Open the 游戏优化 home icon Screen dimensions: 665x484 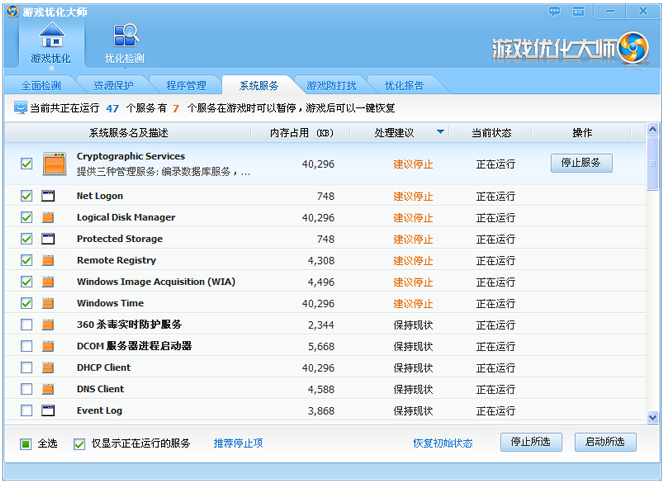click(51, 36)
